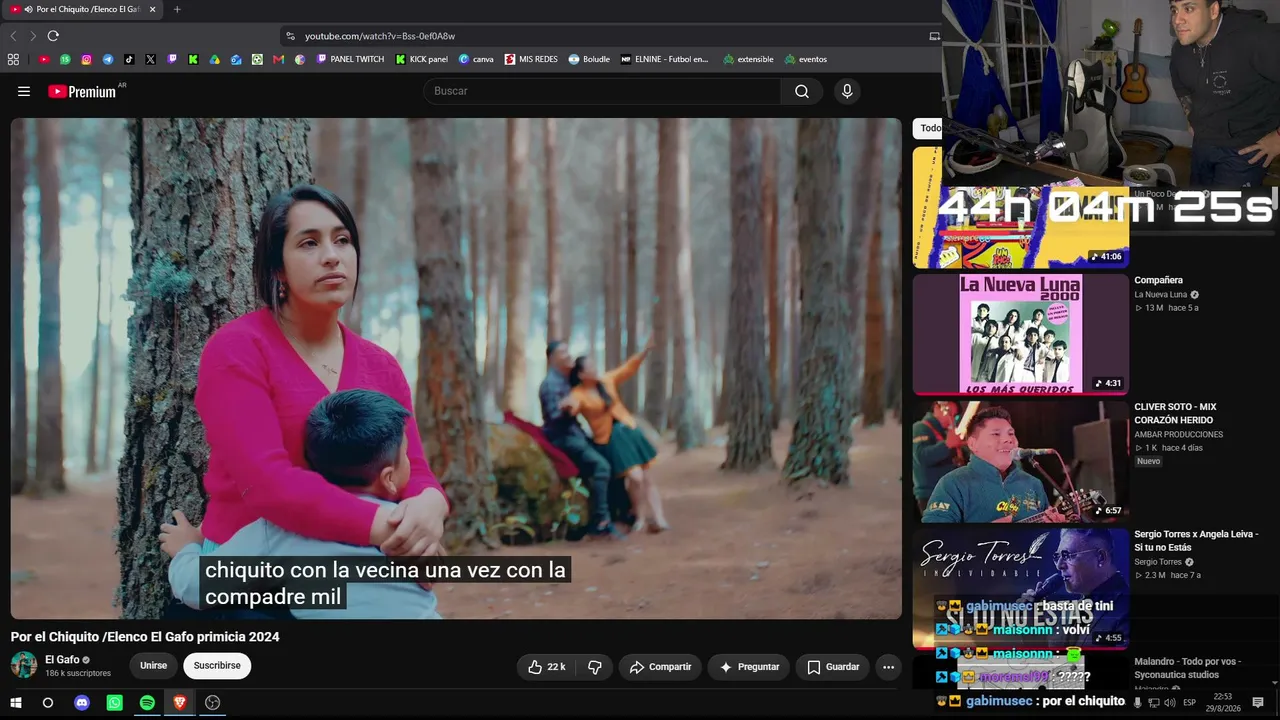Viewport: 1280px width, 720px height.
Task: Open the MIS REDES bookmark
Action: pyautogui.click(x=531, y=59)
